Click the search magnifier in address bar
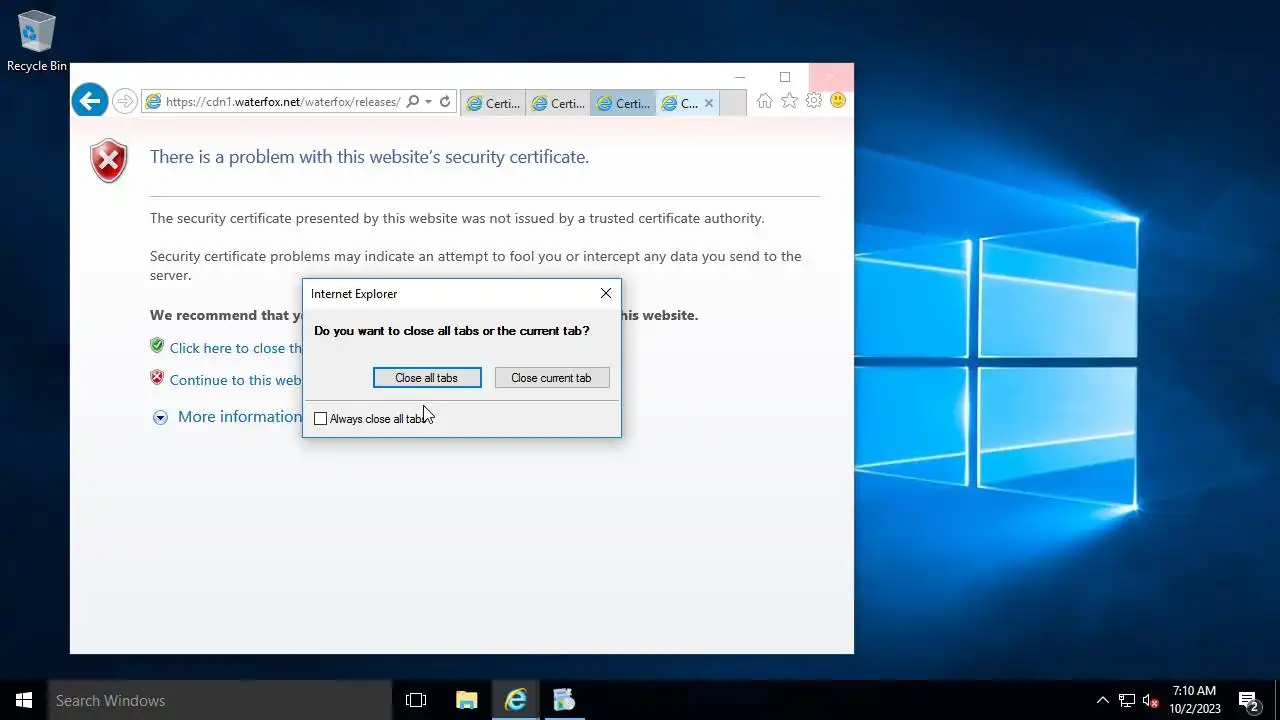Image resolution: width=1280 pixels, height=720 pixels. pyautogui.click(x=412, y=102)
